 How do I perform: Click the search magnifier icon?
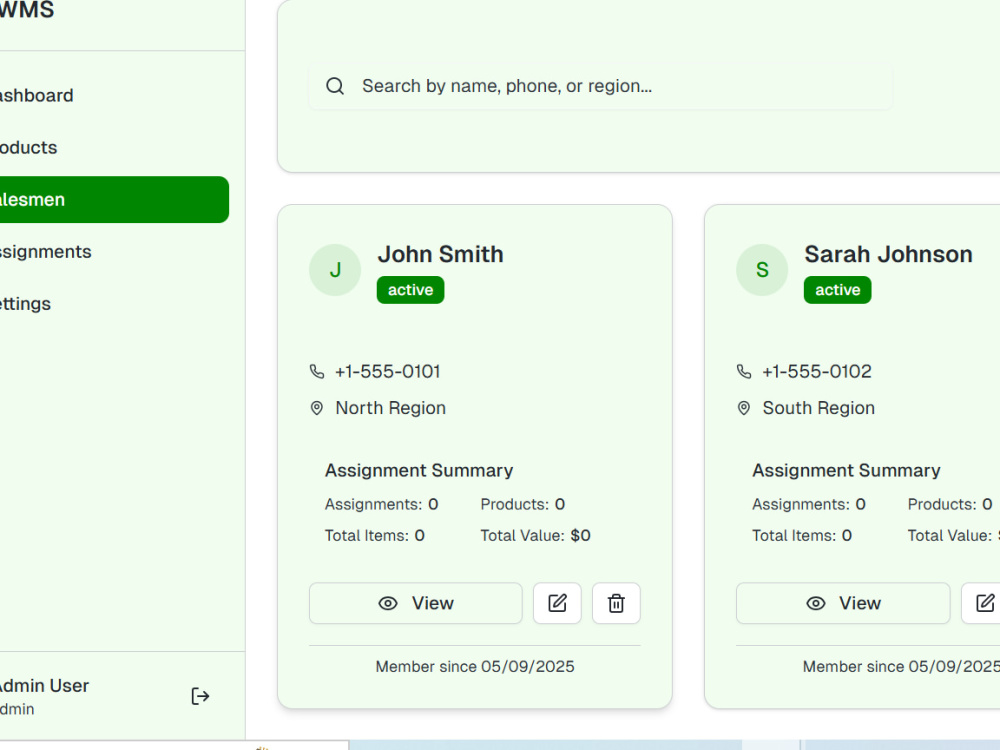(x=335, y=86)
